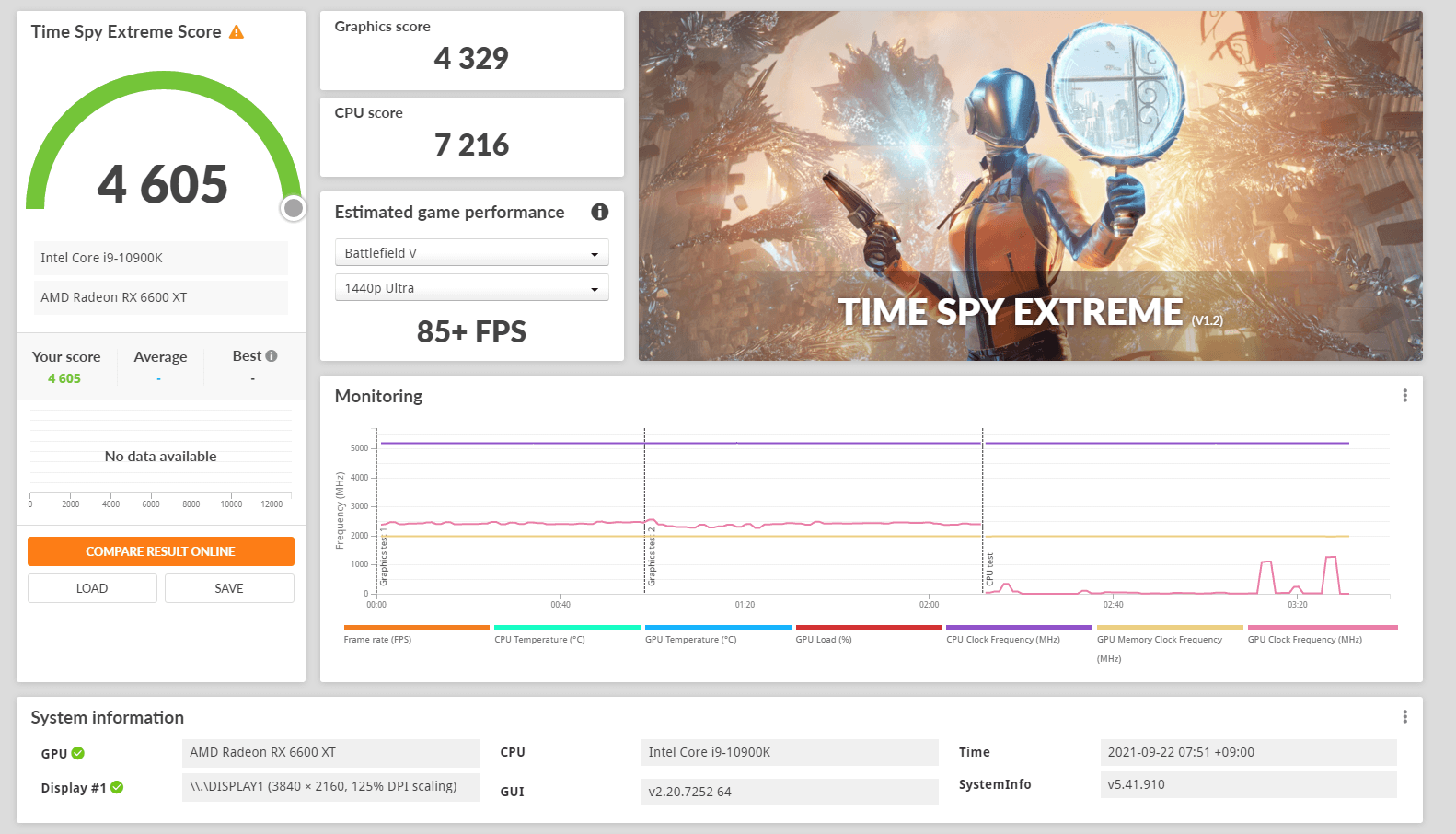
Task: Open the Battlefield V game dropdown
Action: (x=471, y=253)
